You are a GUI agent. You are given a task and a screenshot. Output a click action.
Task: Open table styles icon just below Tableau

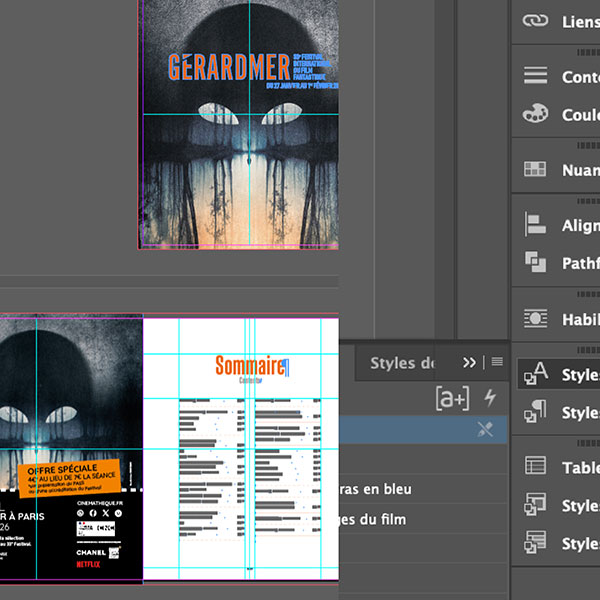(x=535, y=504)
